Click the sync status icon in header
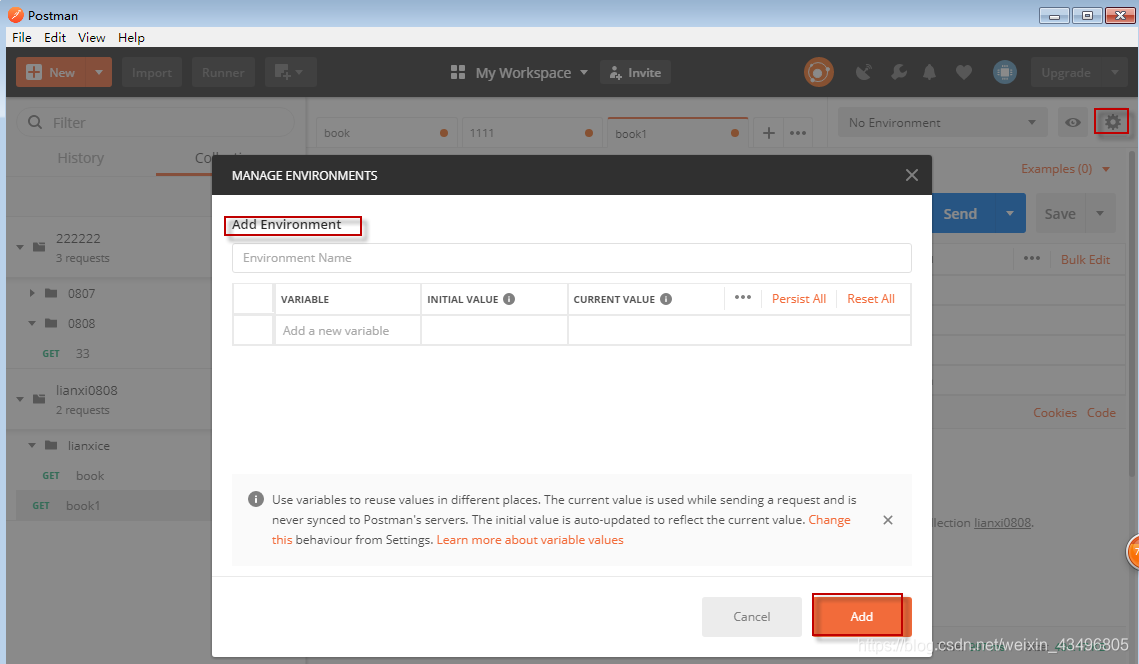Viewport: 1139px width, 664px height. click(x=818, y=73)
